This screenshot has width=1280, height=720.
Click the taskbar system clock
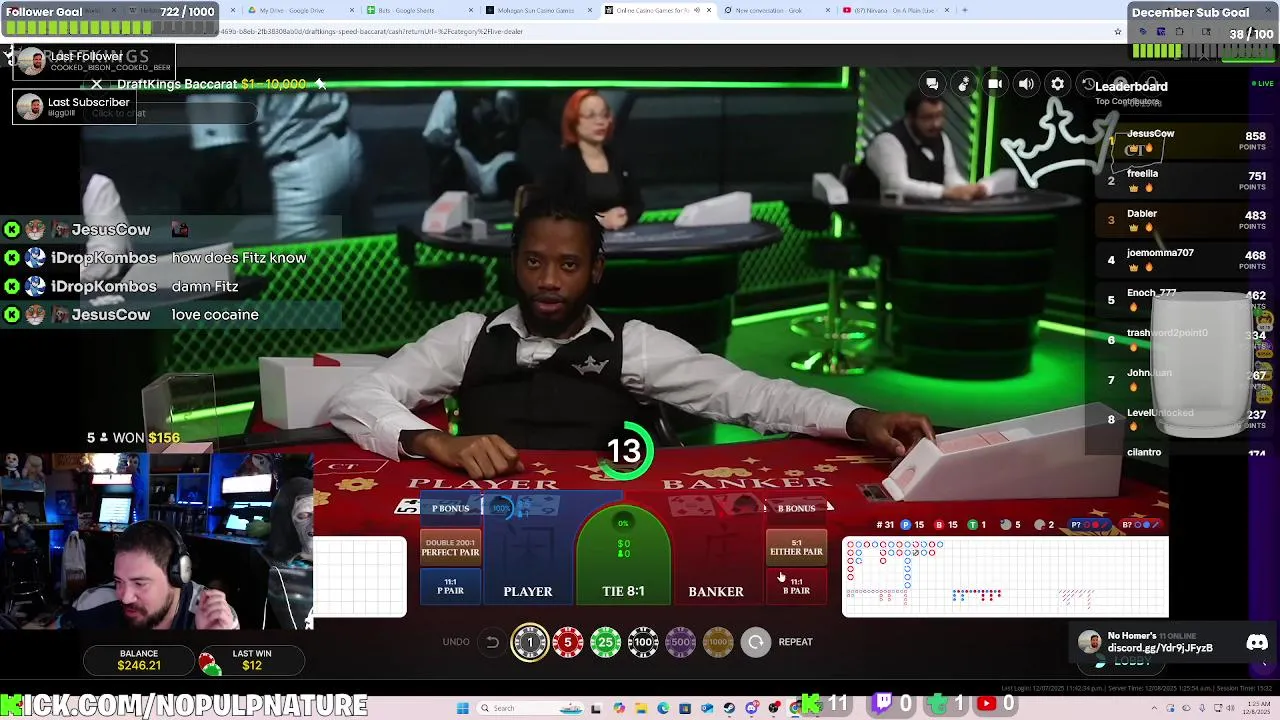coord(1255,708)
